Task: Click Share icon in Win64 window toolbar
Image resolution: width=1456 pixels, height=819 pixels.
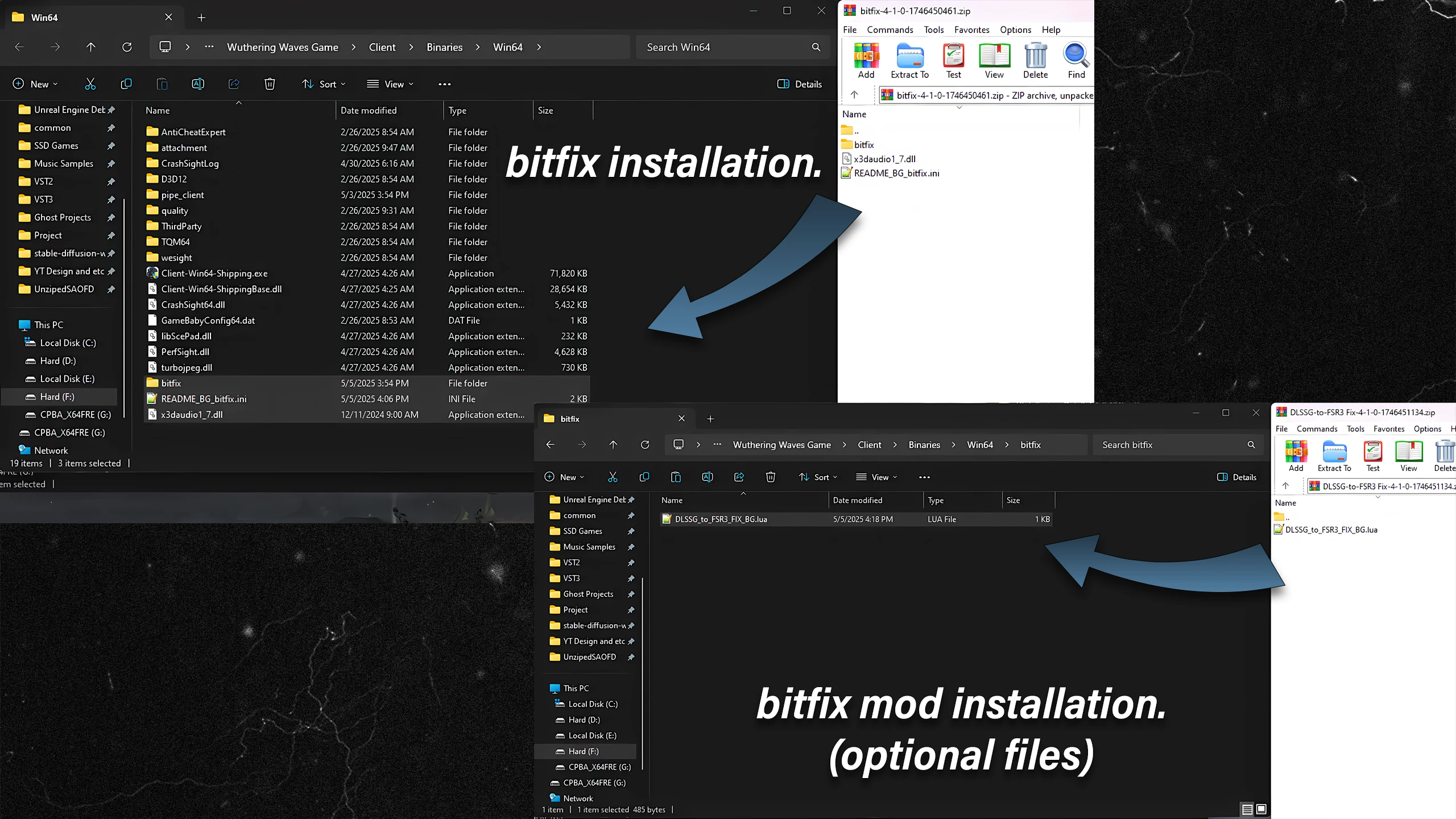Action: point(234,84)
